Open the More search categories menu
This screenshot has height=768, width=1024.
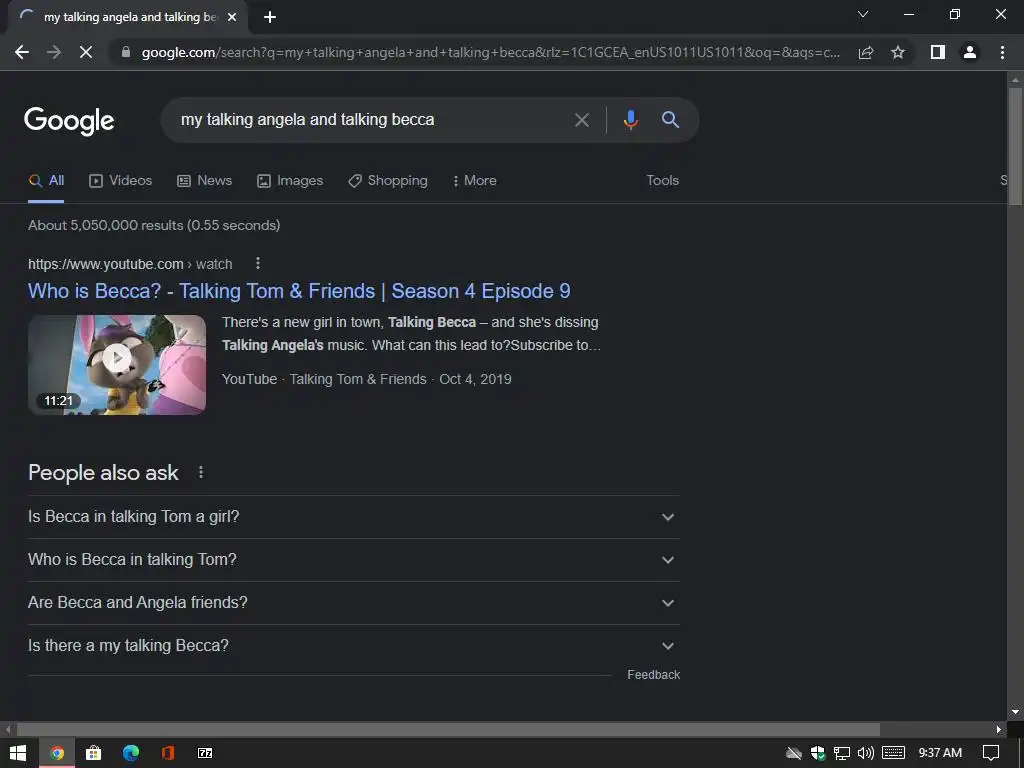pyautogui.click(x=475, y=181)
